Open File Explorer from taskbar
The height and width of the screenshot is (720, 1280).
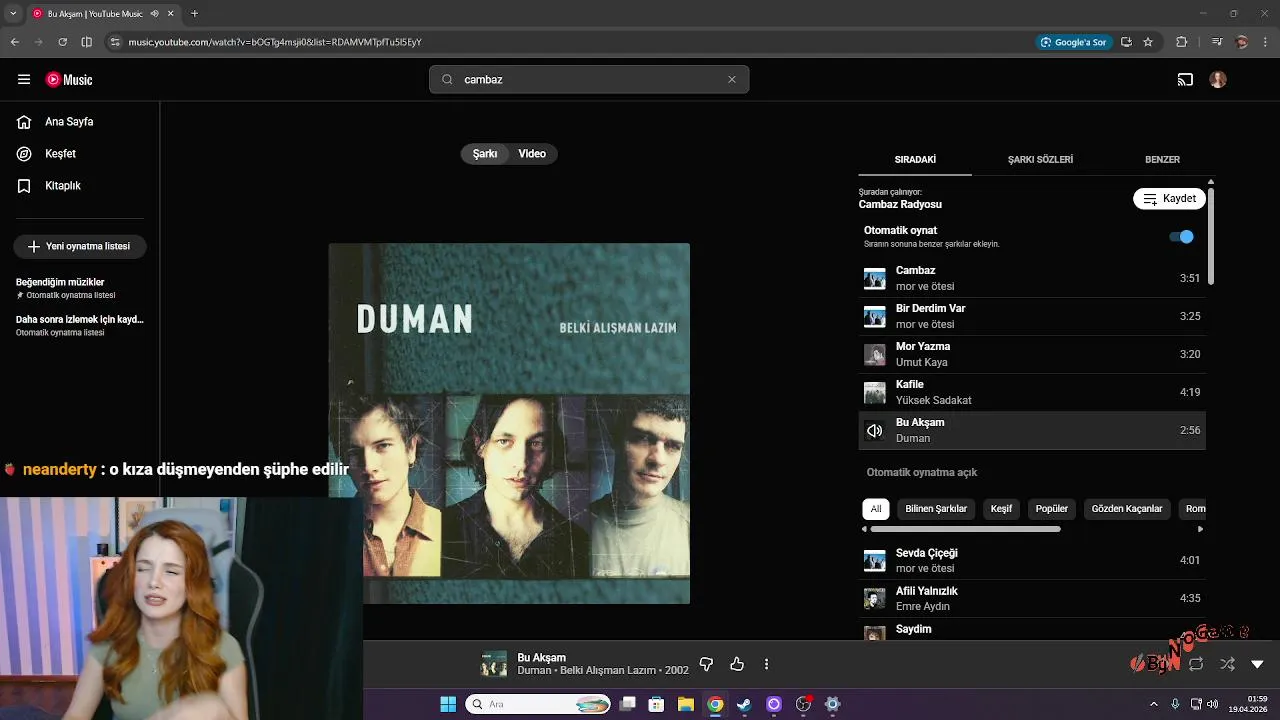click(x=686, y=704)
